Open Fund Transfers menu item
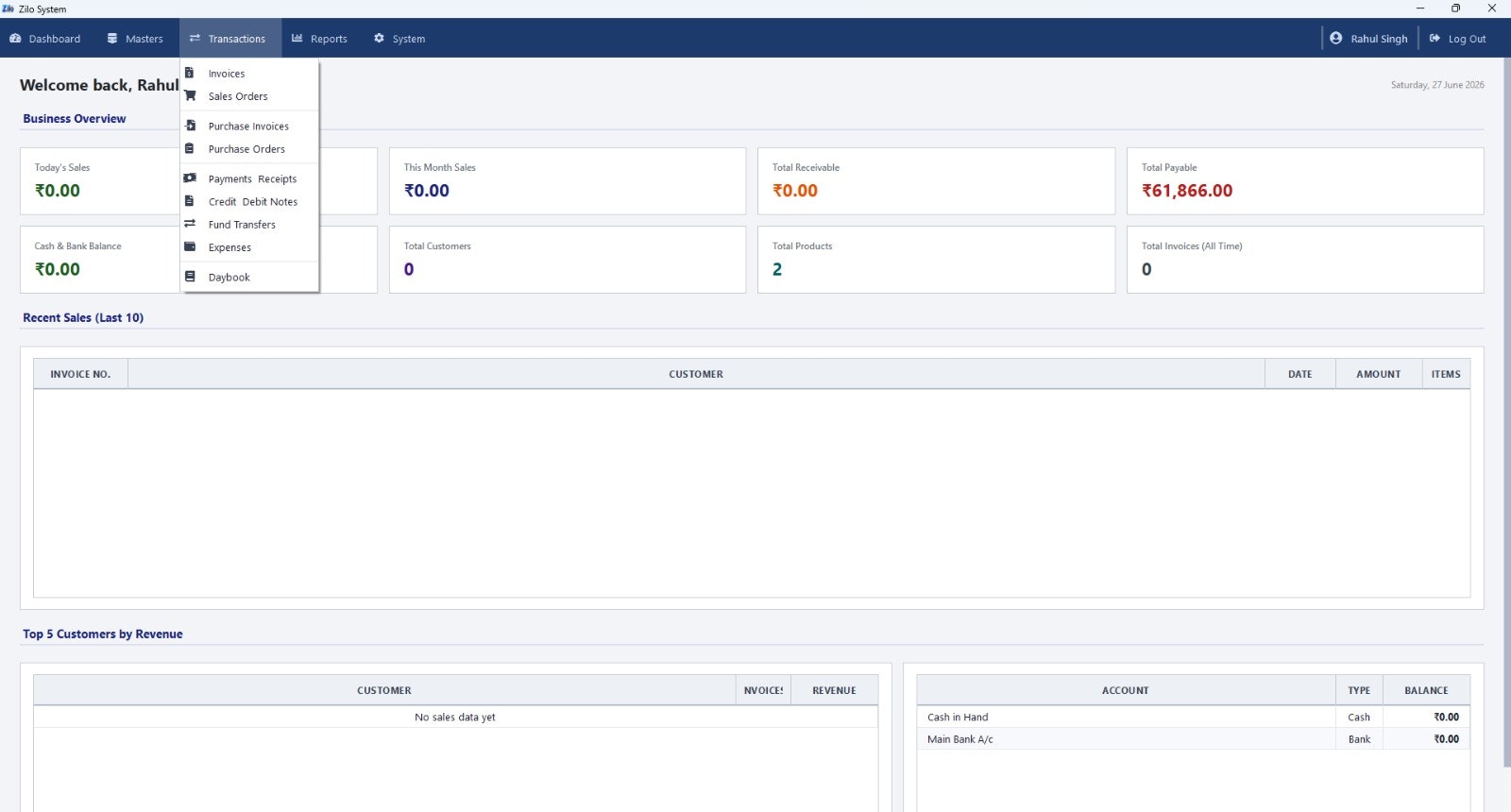Screen dimensions: 1511x812 (x=249, y=224)
